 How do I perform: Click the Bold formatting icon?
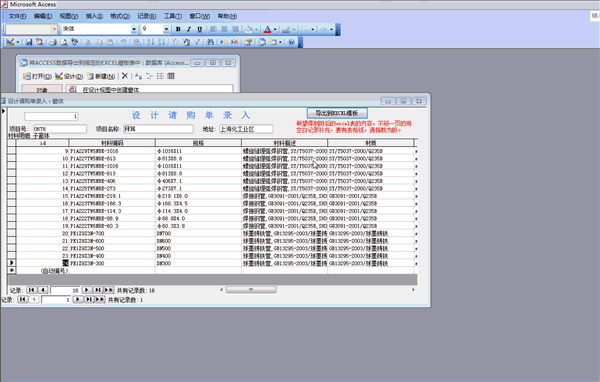178,29
